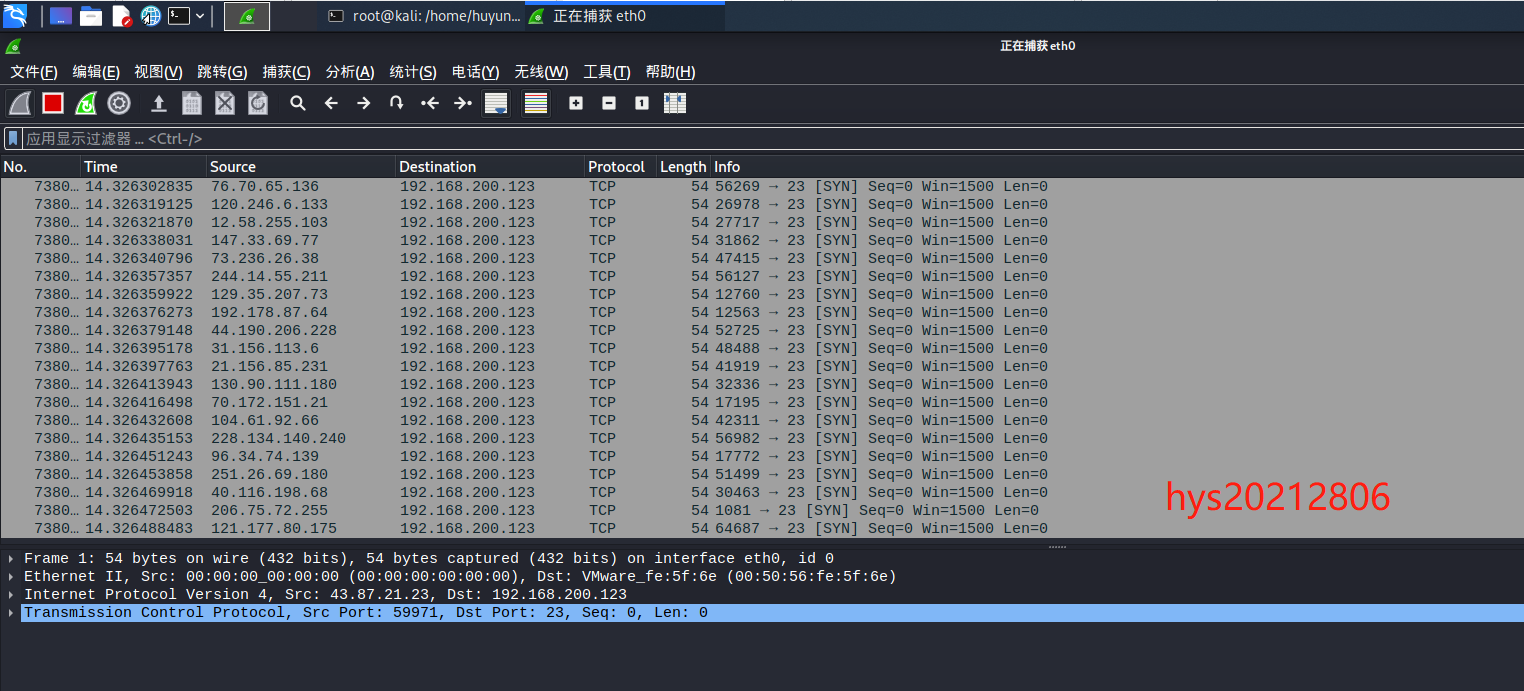Screen dimensions: 1524x691
Task: Restart the current capture
Action: coord(86,103)
